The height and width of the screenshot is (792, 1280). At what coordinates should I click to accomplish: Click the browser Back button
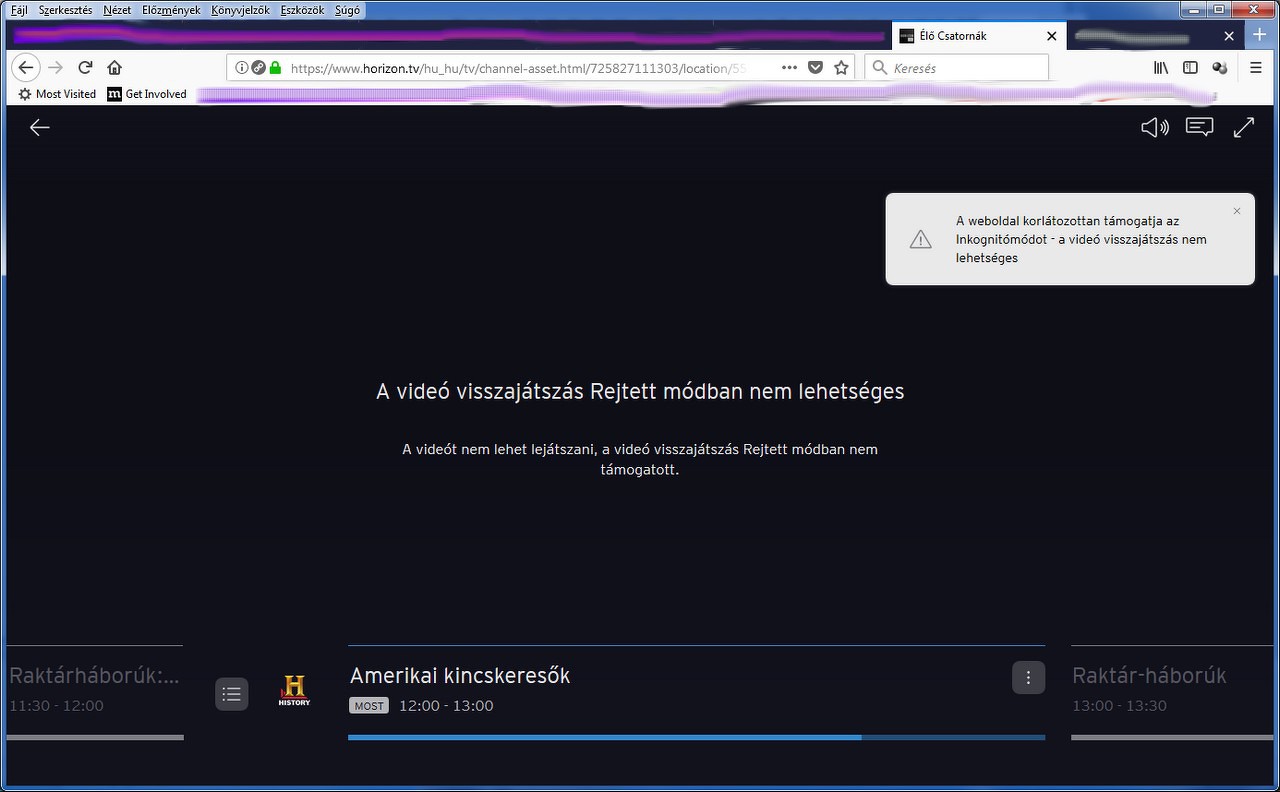(26, 67)
